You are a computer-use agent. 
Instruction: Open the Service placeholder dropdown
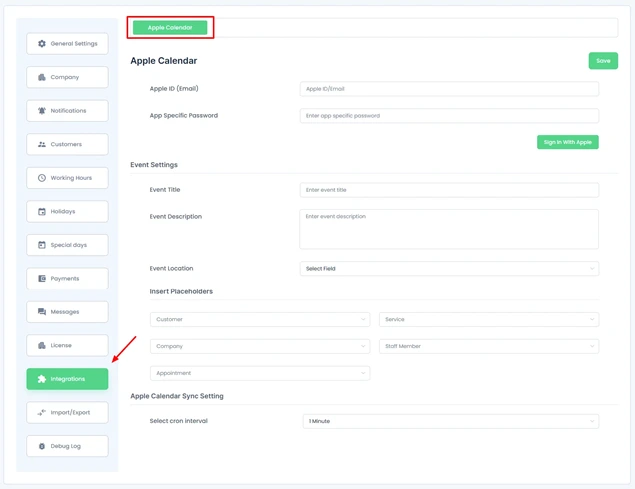[x=488, y=320]
